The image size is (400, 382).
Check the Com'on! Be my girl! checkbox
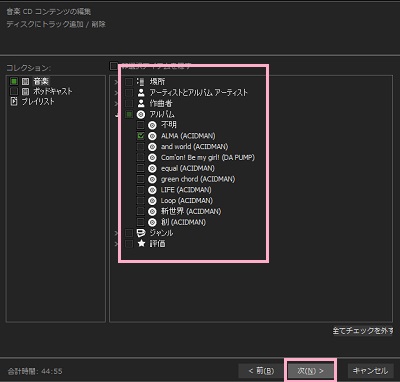(141, 157)
